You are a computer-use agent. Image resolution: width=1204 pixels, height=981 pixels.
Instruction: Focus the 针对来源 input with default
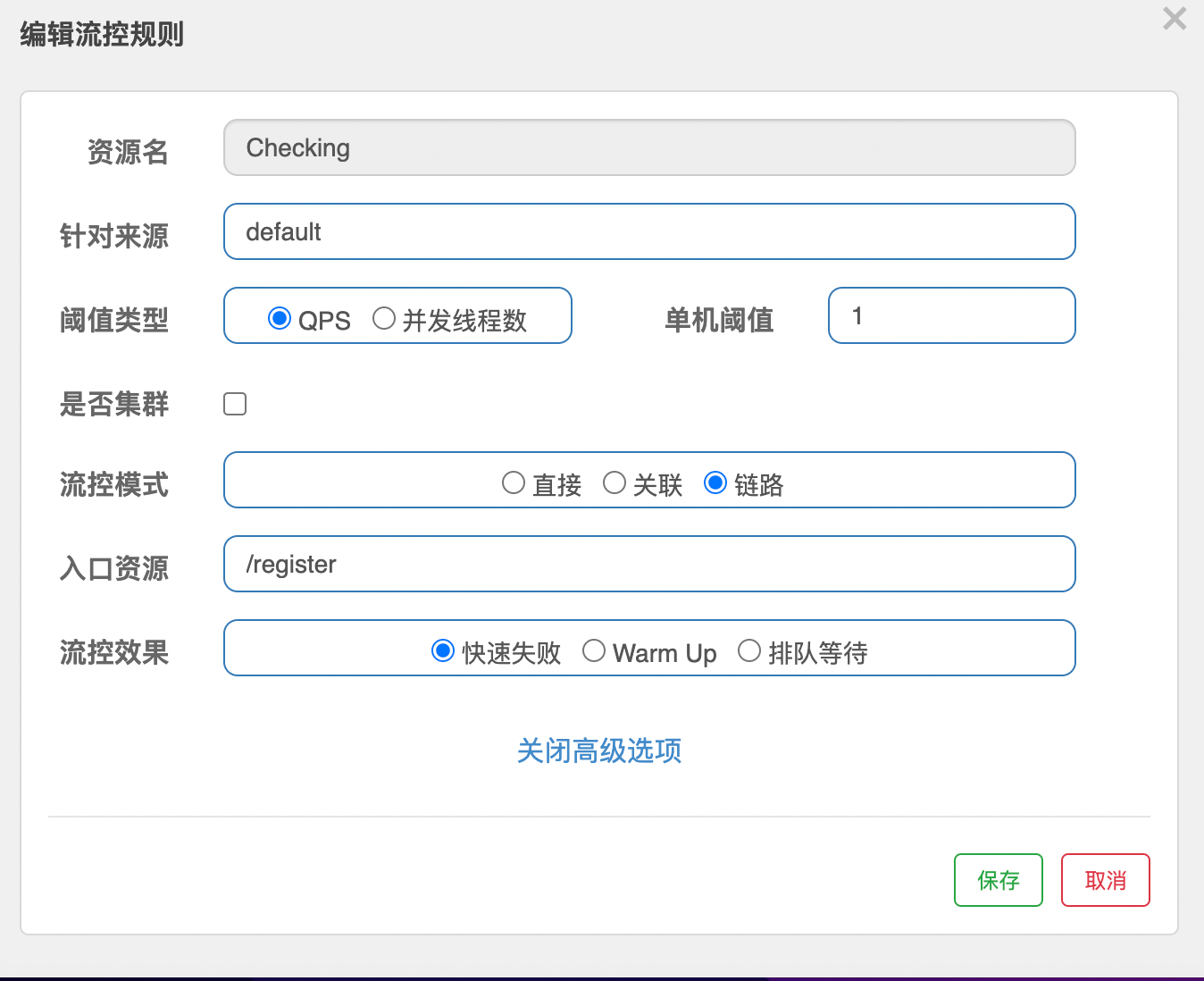click(648, 231)
